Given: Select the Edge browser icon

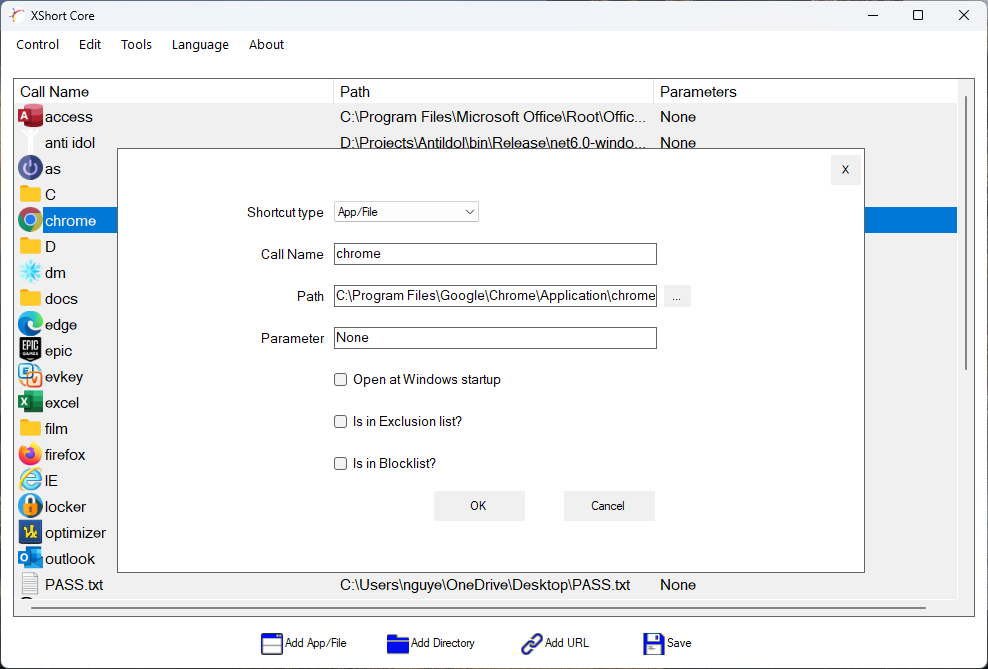Looking at the screenshot, I should click(30, 324).
